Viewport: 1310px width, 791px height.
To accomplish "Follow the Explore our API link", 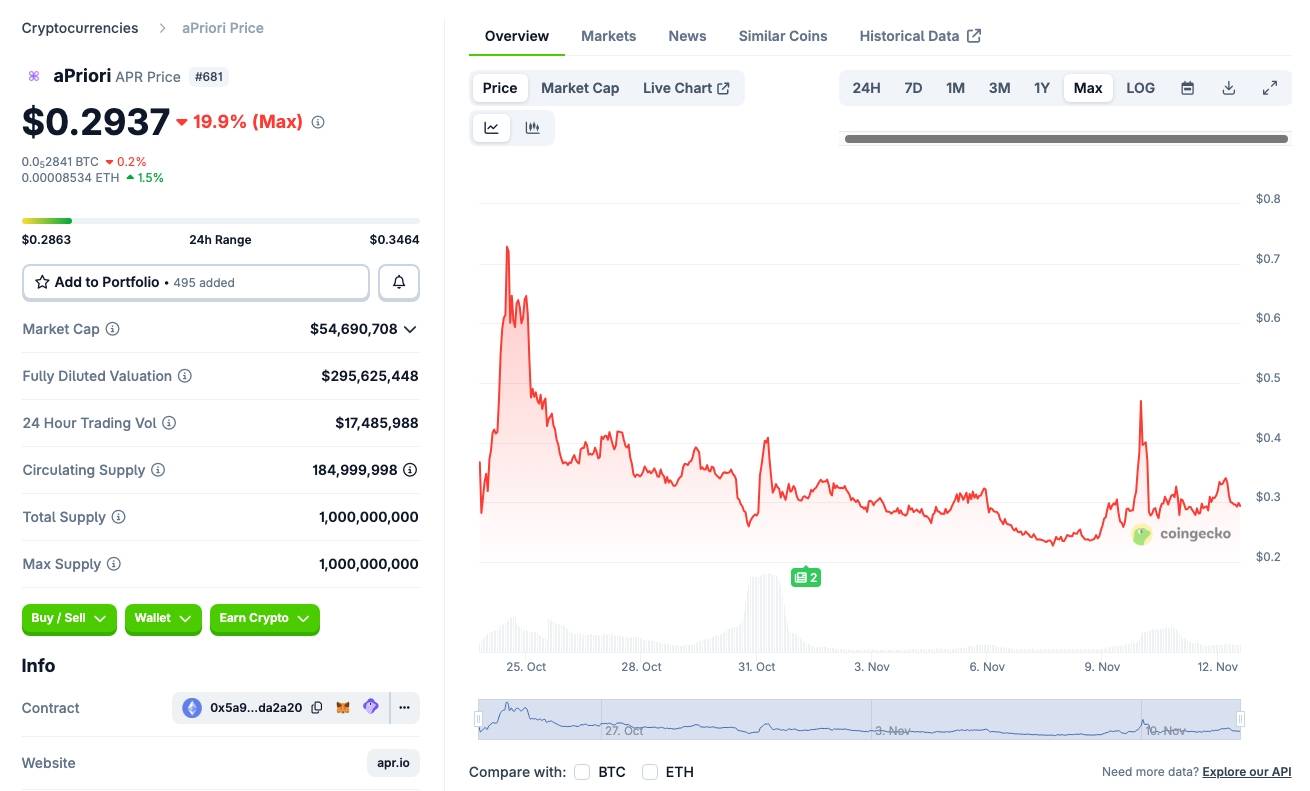I will (x=1246, y=772).
